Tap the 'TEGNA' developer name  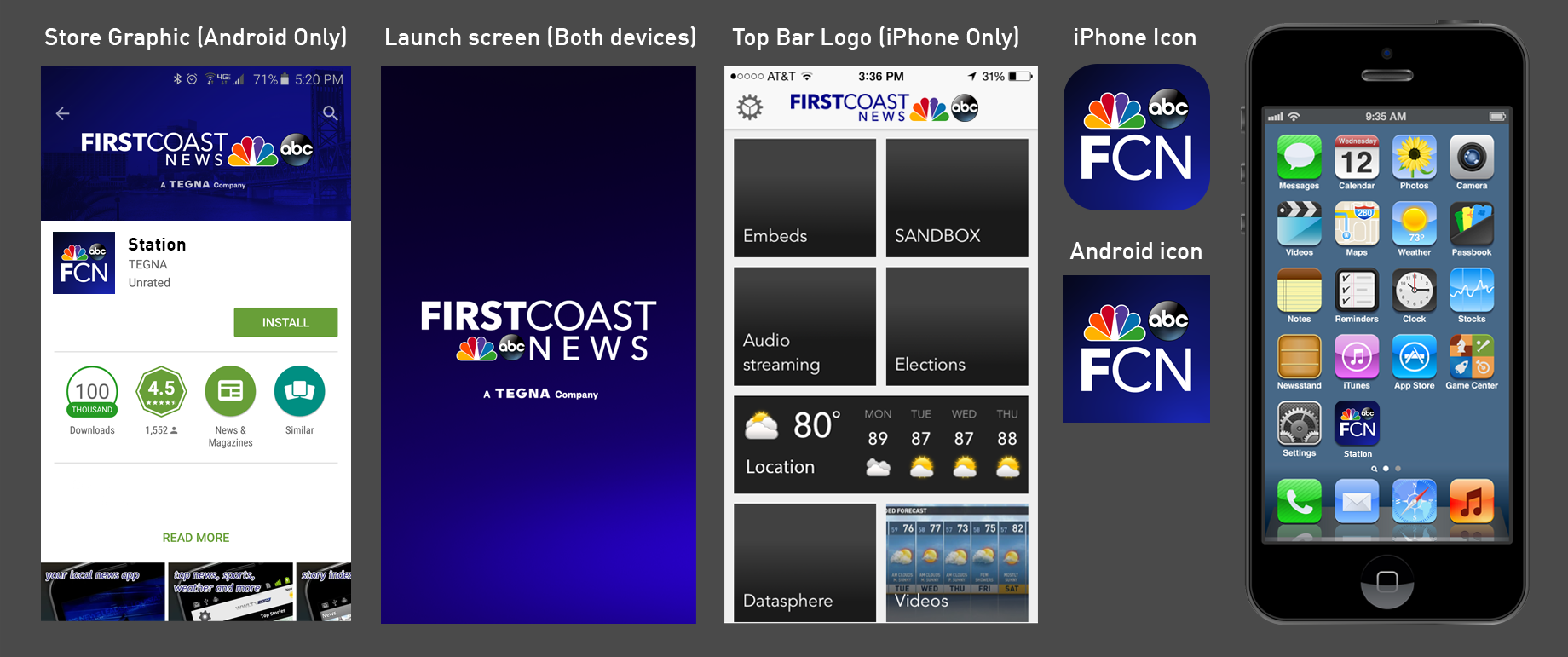tap(147, 265)
